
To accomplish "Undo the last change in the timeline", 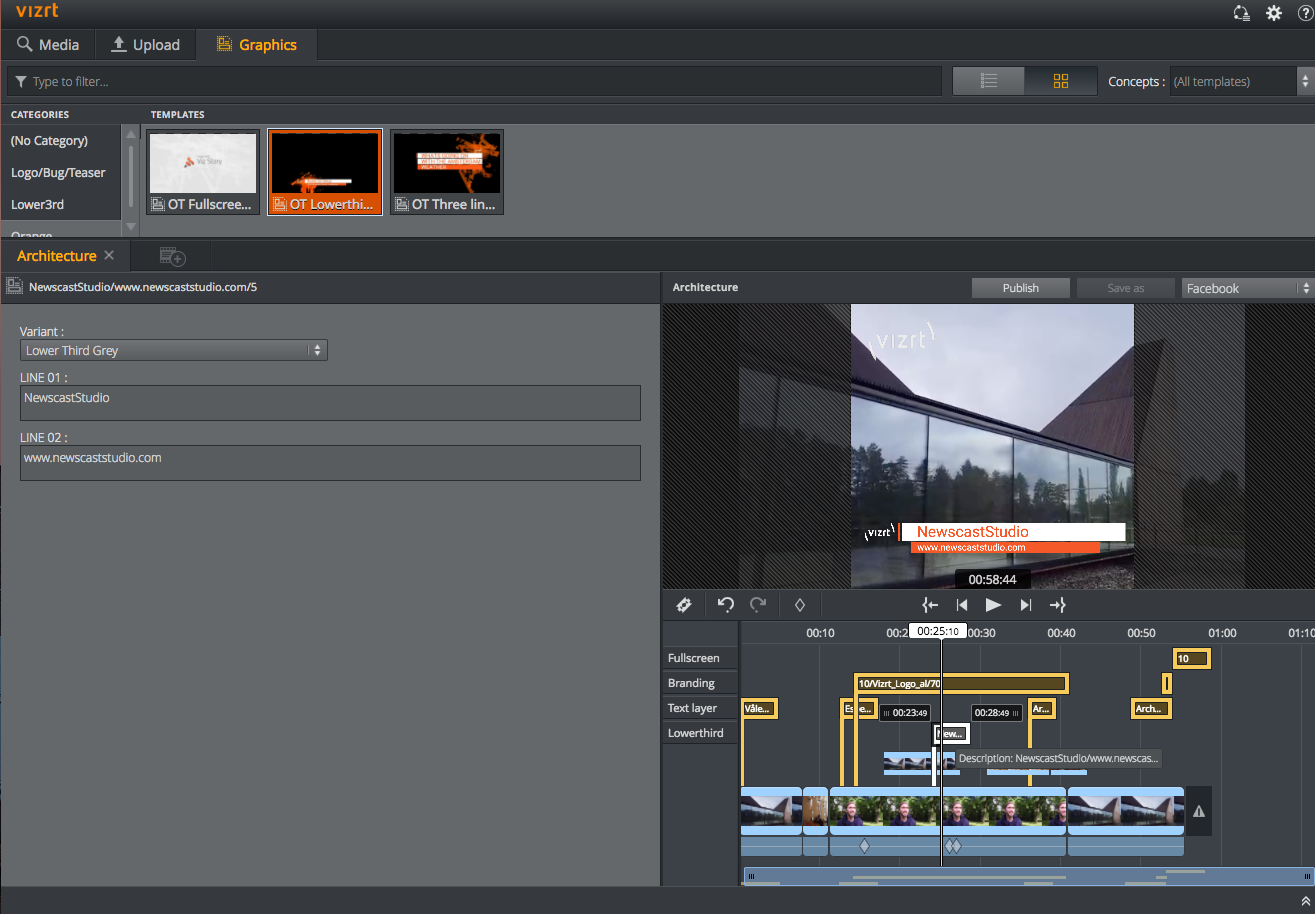I will [726, 604].
